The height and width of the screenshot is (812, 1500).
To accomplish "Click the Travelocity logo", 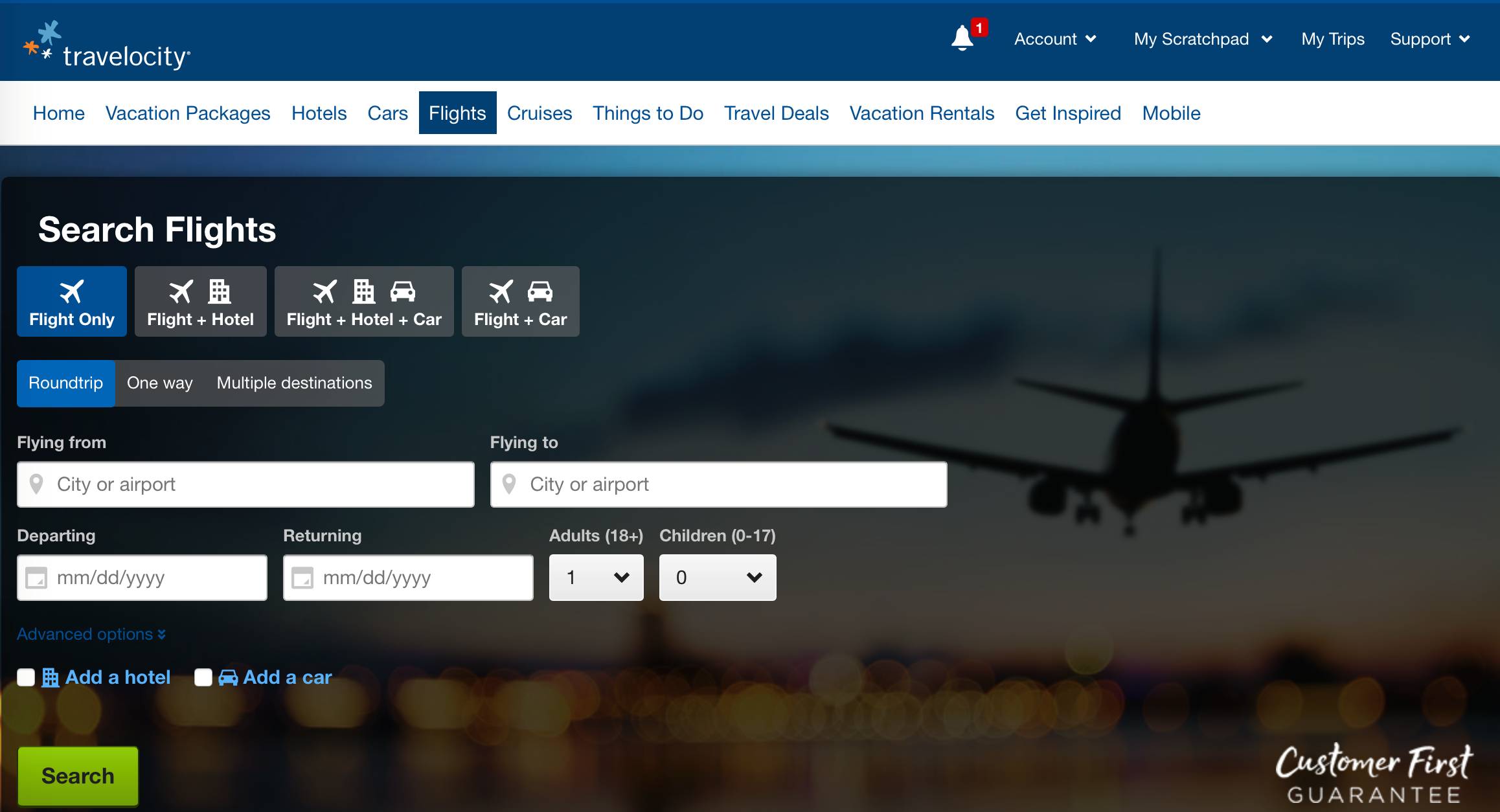I will pyautogui.click(x=107, y=45).
